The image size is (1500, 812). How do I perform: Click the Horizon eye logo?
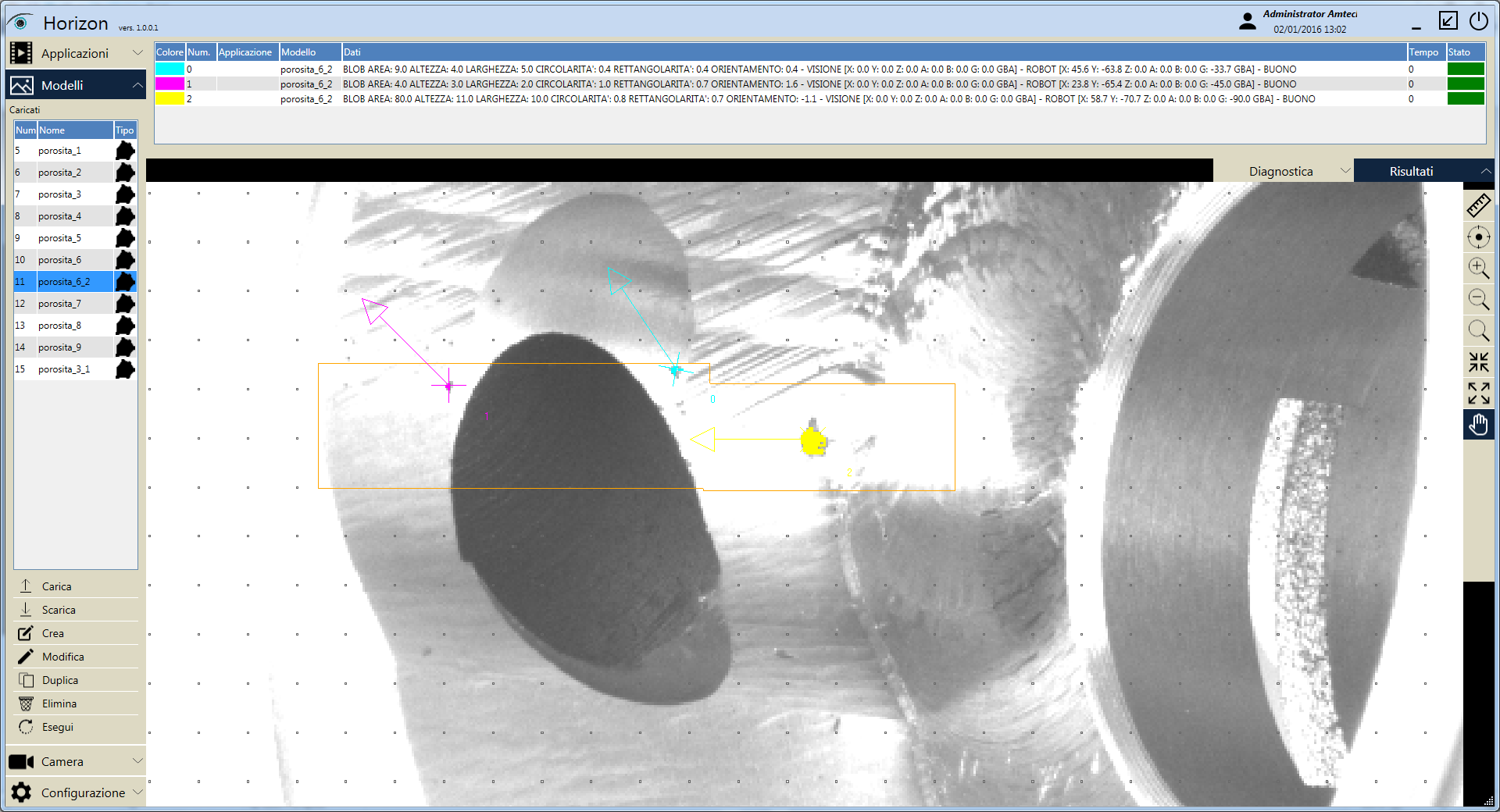(x=20, y=23)
